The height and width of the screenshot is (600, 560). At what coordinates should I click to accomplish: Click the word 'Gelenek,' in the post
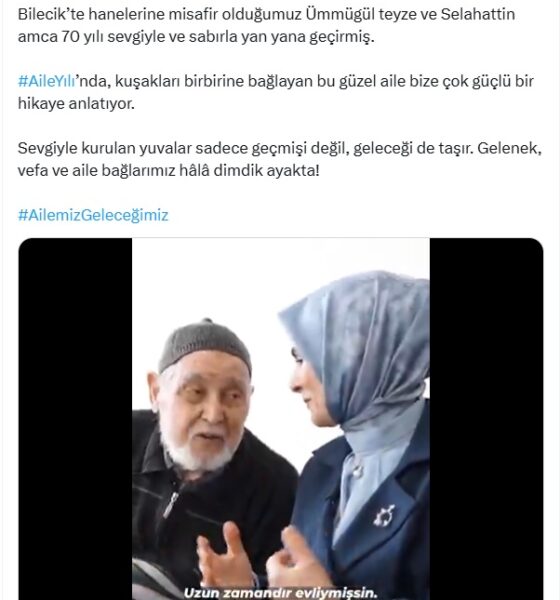click(x=509, y=148)
